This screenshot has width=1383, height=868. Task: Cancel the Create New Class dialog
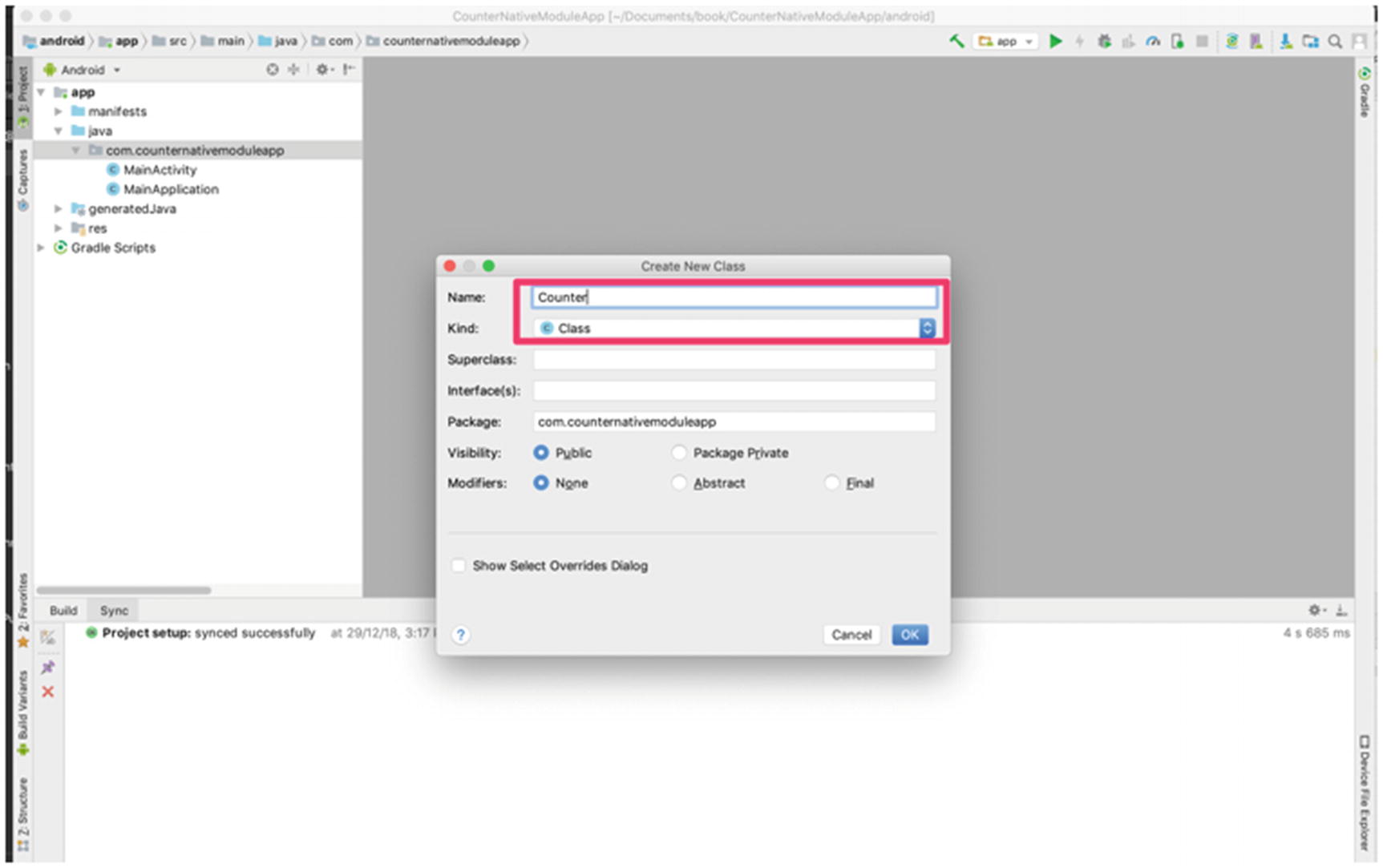tap(851, 635)
